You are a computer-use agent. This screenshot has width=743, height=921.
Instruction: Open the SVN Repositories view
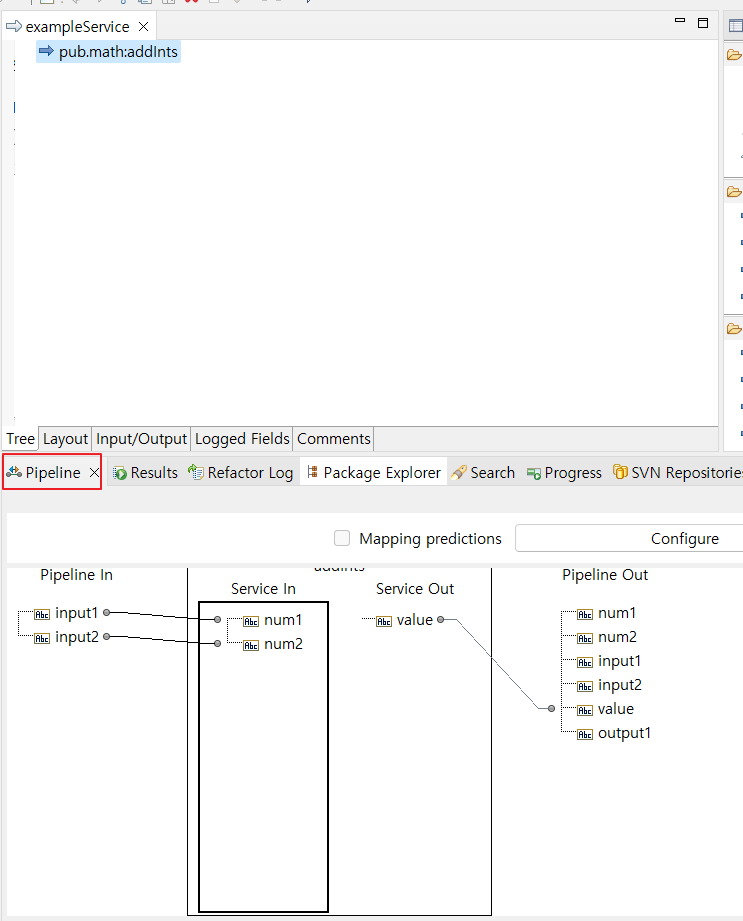[678, 472]
